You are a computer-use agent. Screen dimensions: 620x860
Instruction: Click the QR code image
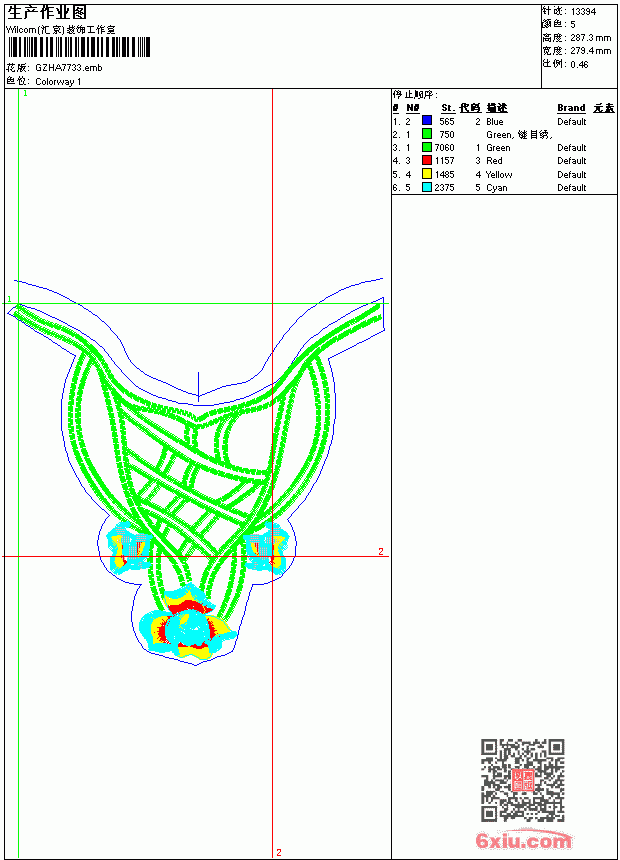(x=522, y=780)
